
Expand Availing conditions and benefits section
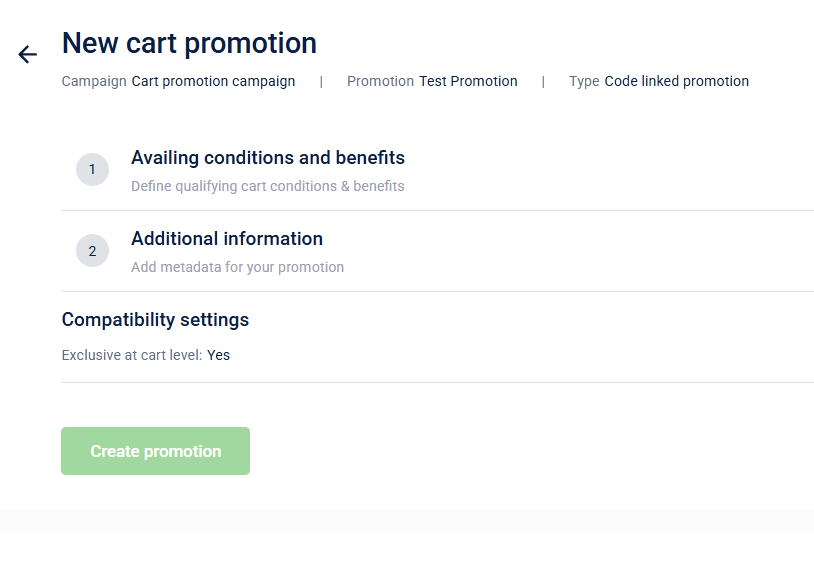268,158
